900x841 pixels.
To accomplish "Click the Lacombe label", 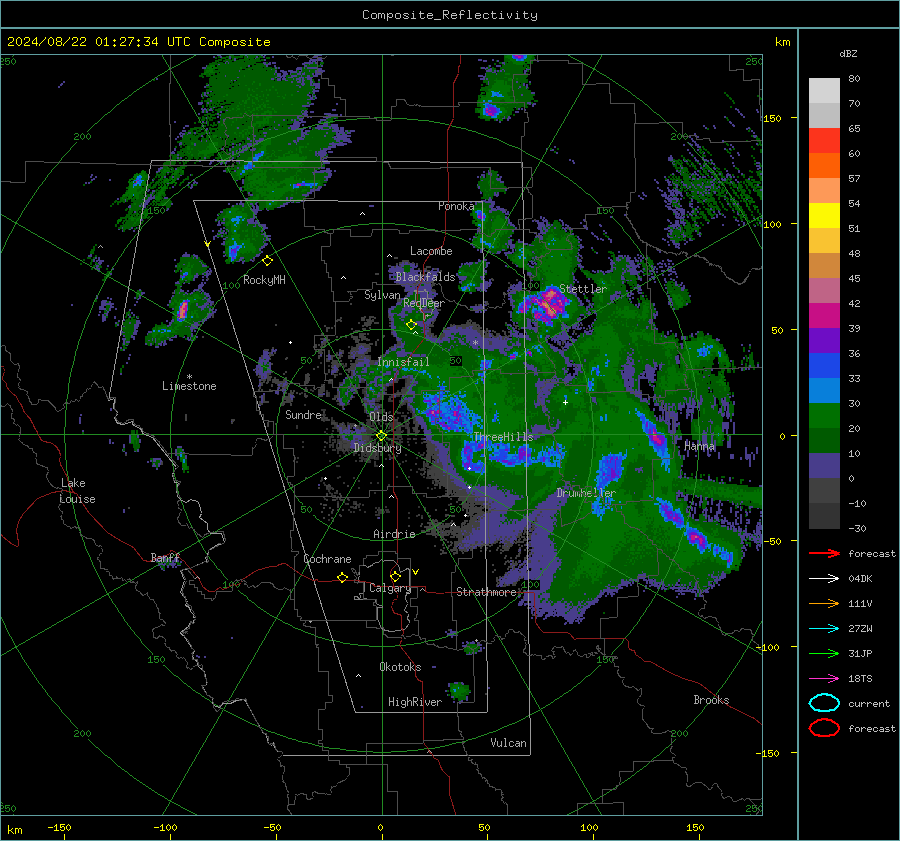I will tap(431, 251).
